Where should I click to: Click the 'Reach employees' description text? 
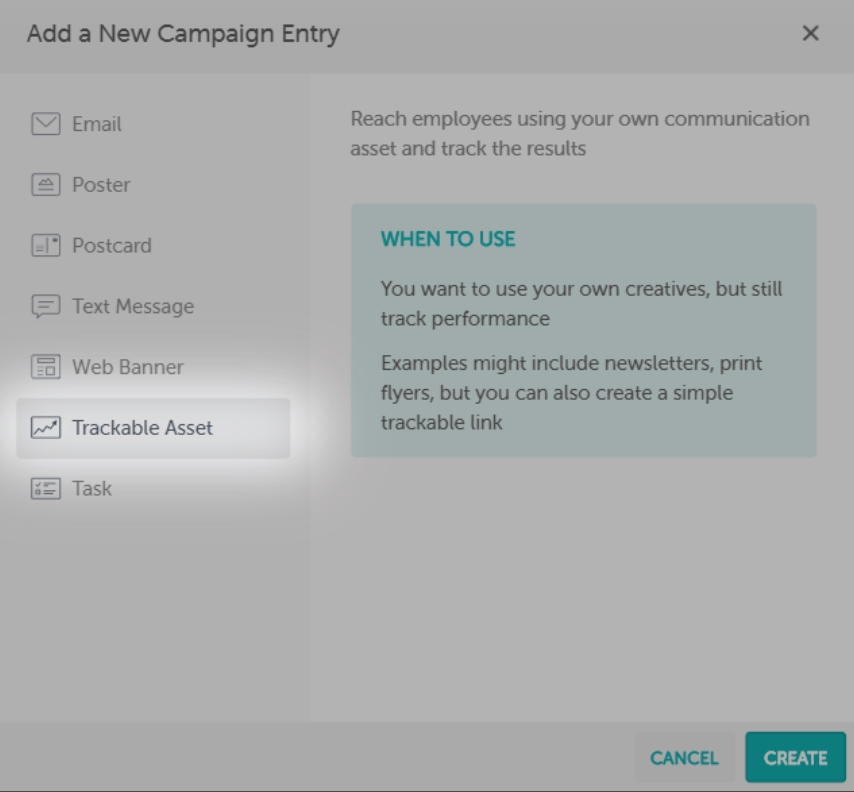pos(580,133)
